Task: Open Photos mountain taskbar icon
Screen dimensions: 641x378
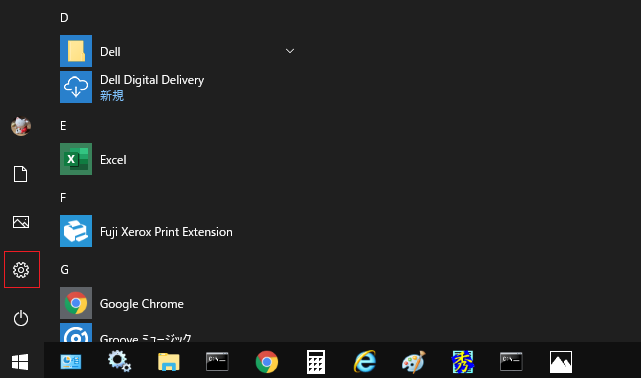Action: [x=561, y=362]
